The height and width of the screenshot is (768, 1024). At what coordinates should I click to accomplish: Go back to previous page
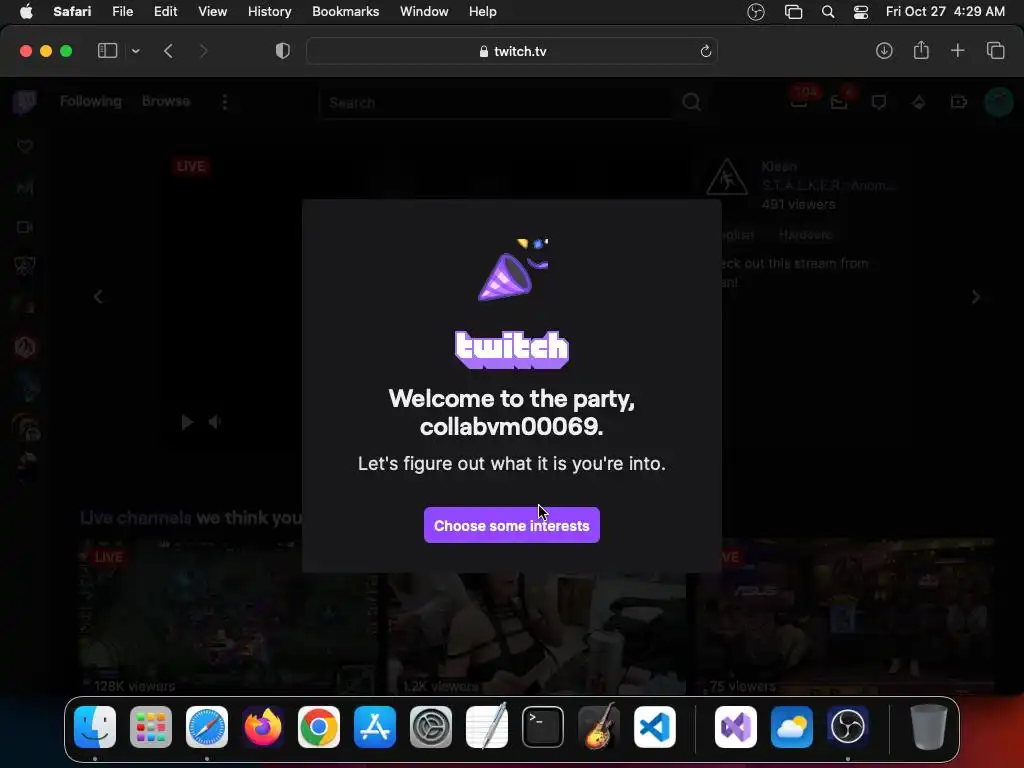click(168, 51)
